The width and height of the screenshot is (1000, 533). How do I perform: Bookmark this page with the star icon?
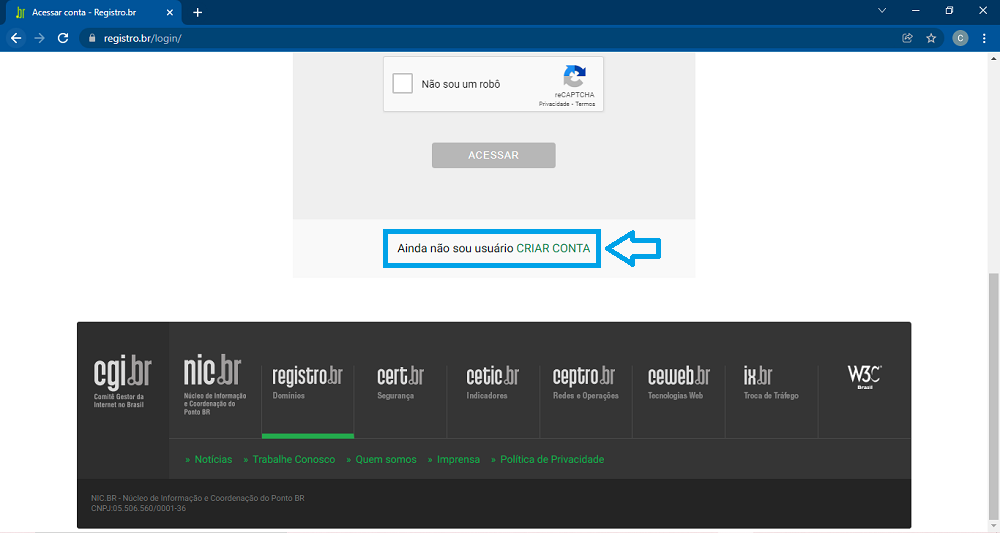[931, 38]
